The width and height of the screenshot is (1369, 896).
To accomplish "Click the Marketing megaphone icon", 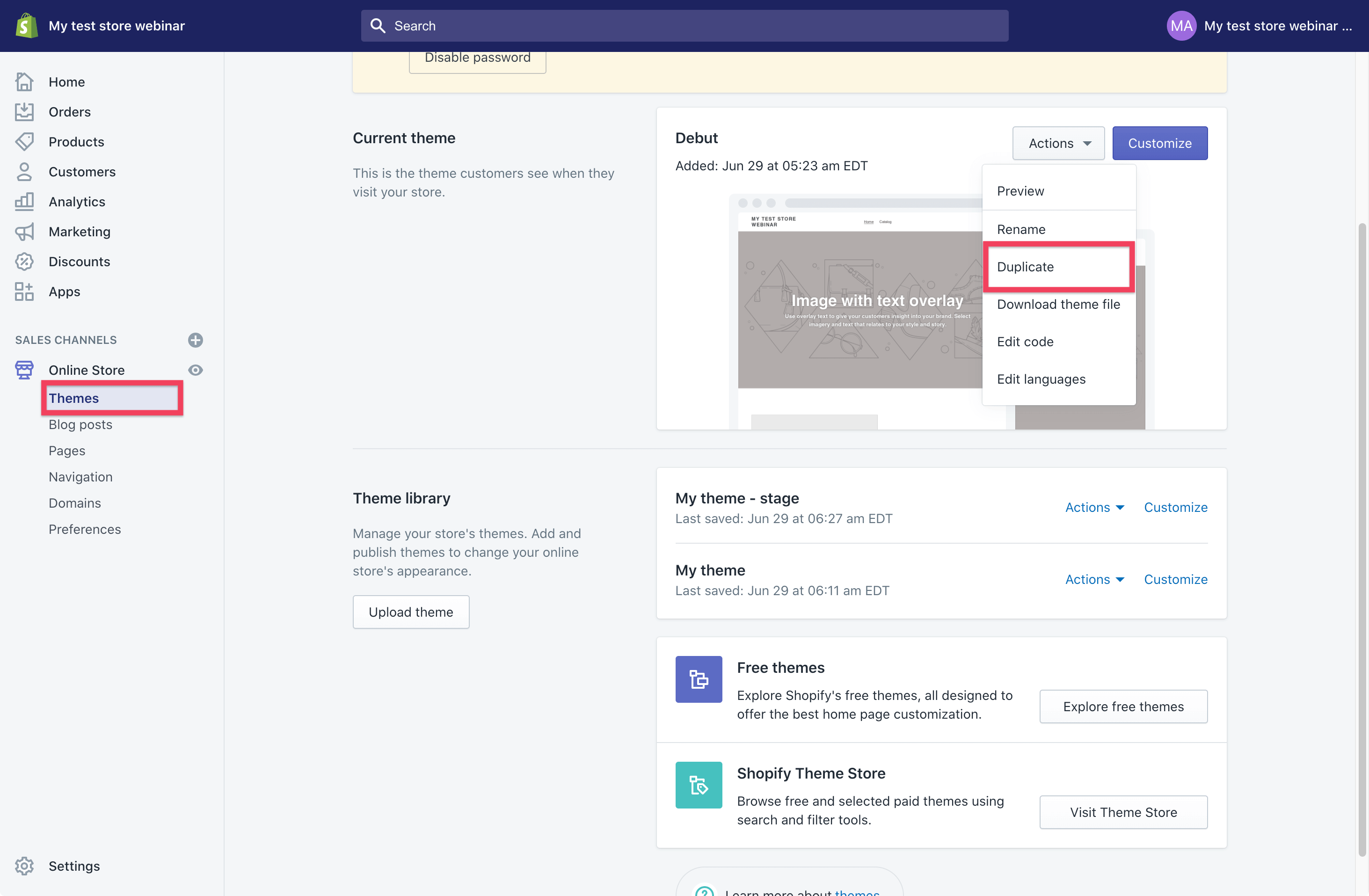I will pyautogui.click(x=24, y=231).
